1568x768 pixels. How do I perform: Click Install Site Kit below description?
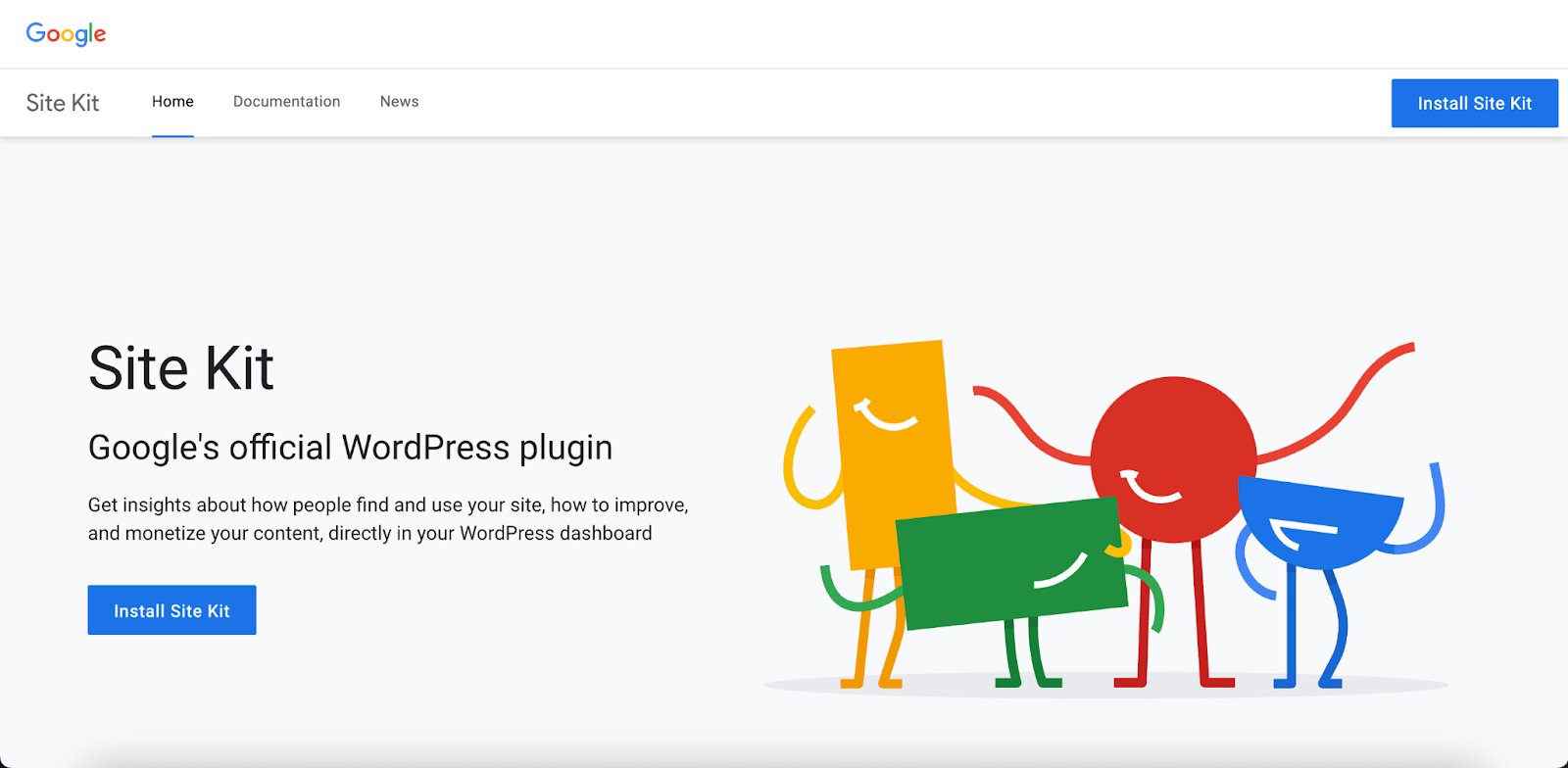pyautogui.click(x=171, y=610)
